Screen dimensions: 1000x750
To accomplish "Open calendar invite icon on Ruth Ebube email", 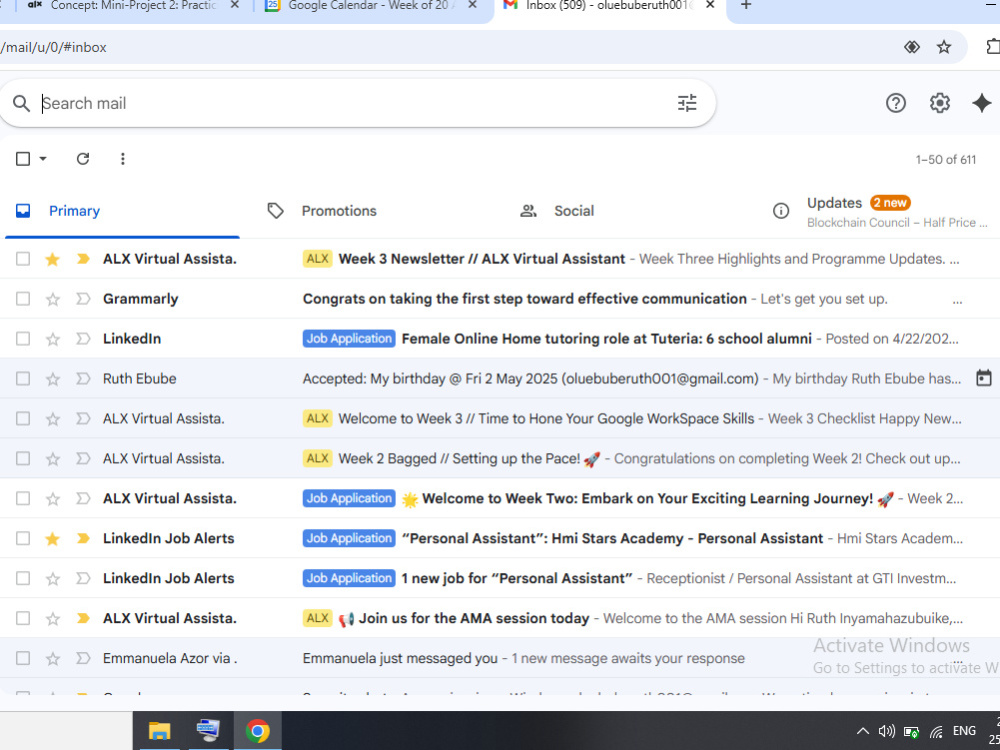I will coord(984,378).
